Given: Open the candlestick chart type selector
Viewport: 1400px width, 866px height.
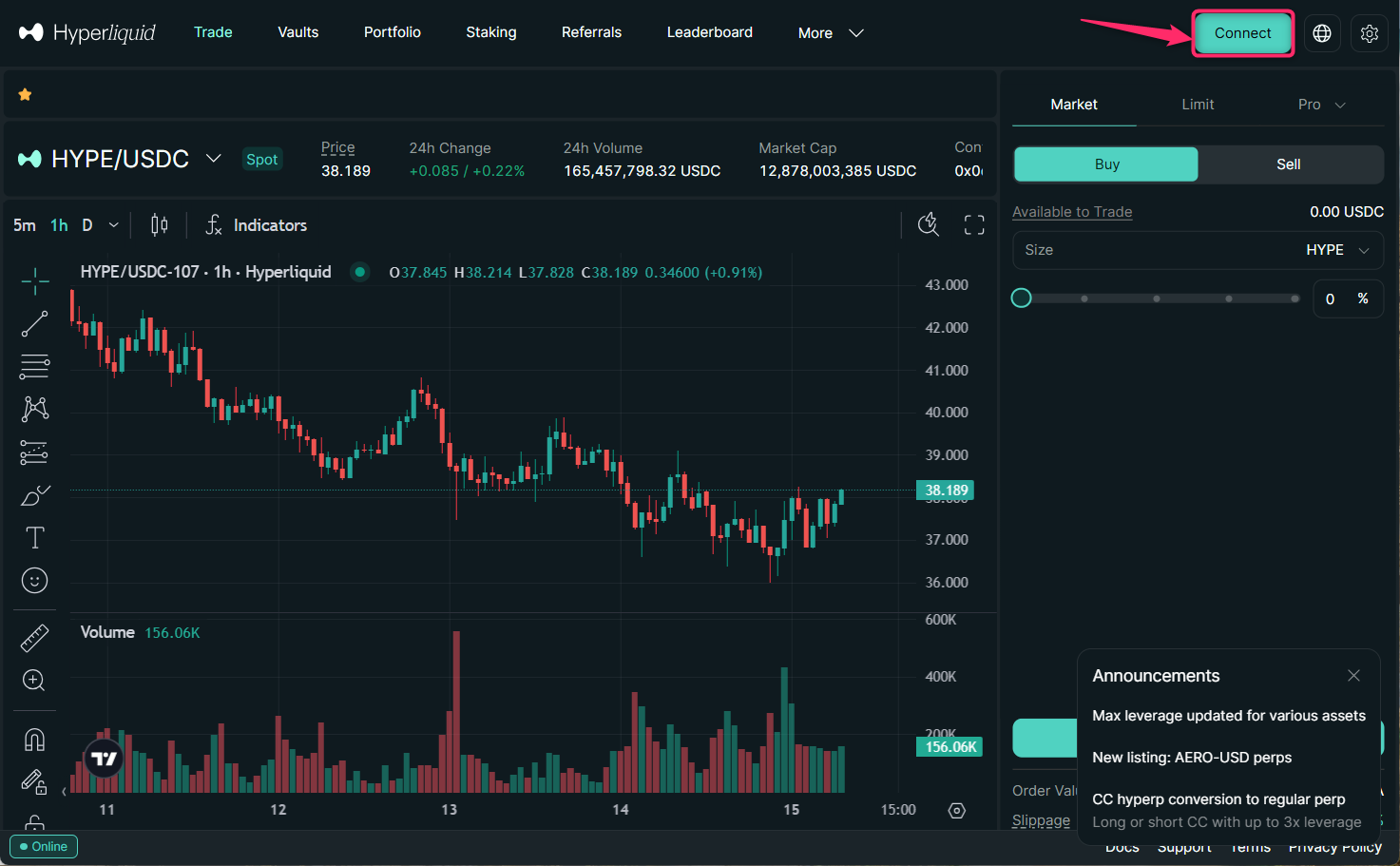Looking at the screenshot, I should click(160, 225).
